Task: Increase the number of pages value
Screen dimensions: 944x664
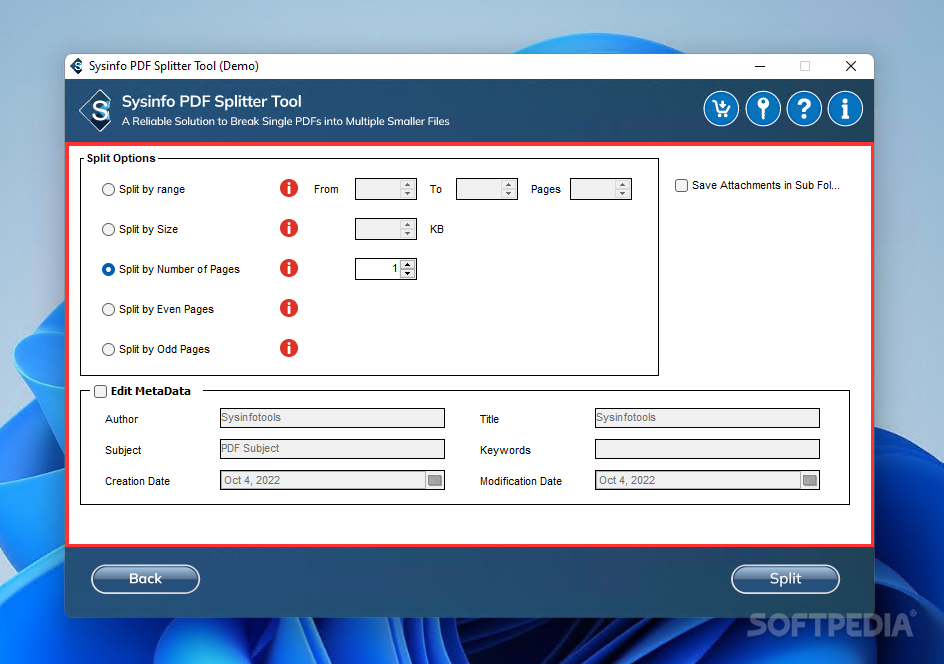Action: pyautogui.click(x=408, y=264)
